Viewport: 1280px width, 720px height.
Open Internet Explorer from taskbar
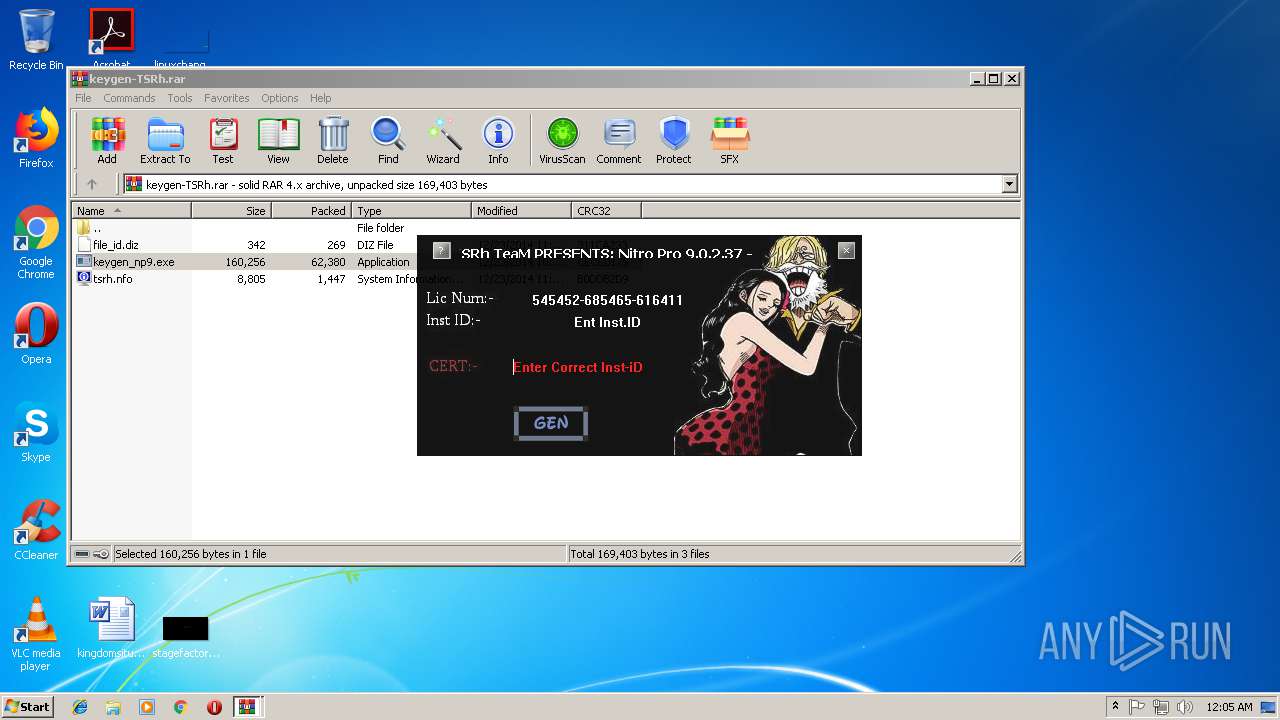80,707
